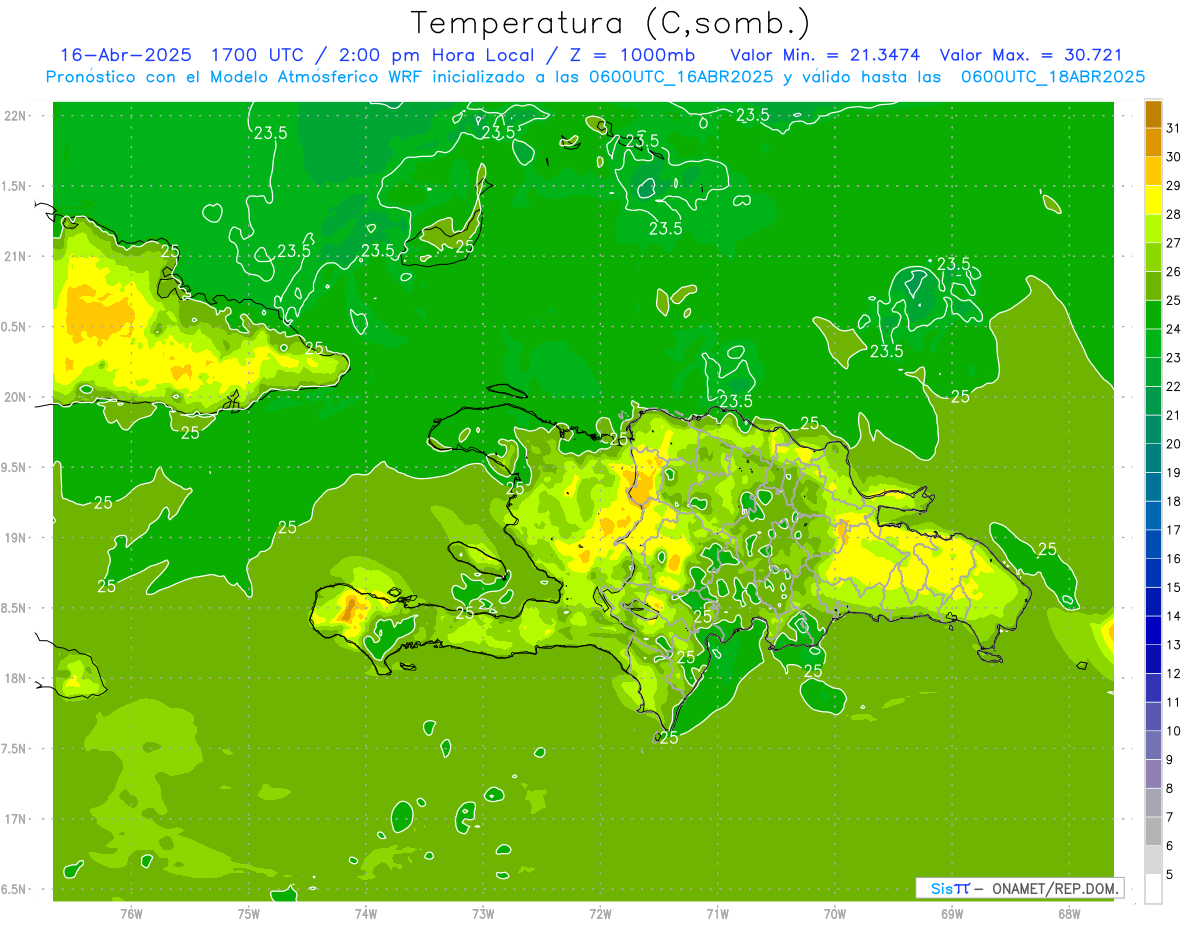Image resolution: width=1200 pixels, height=927 pixels.
Task: Click the latitude axis label "21N"
Action: point(16,256)
